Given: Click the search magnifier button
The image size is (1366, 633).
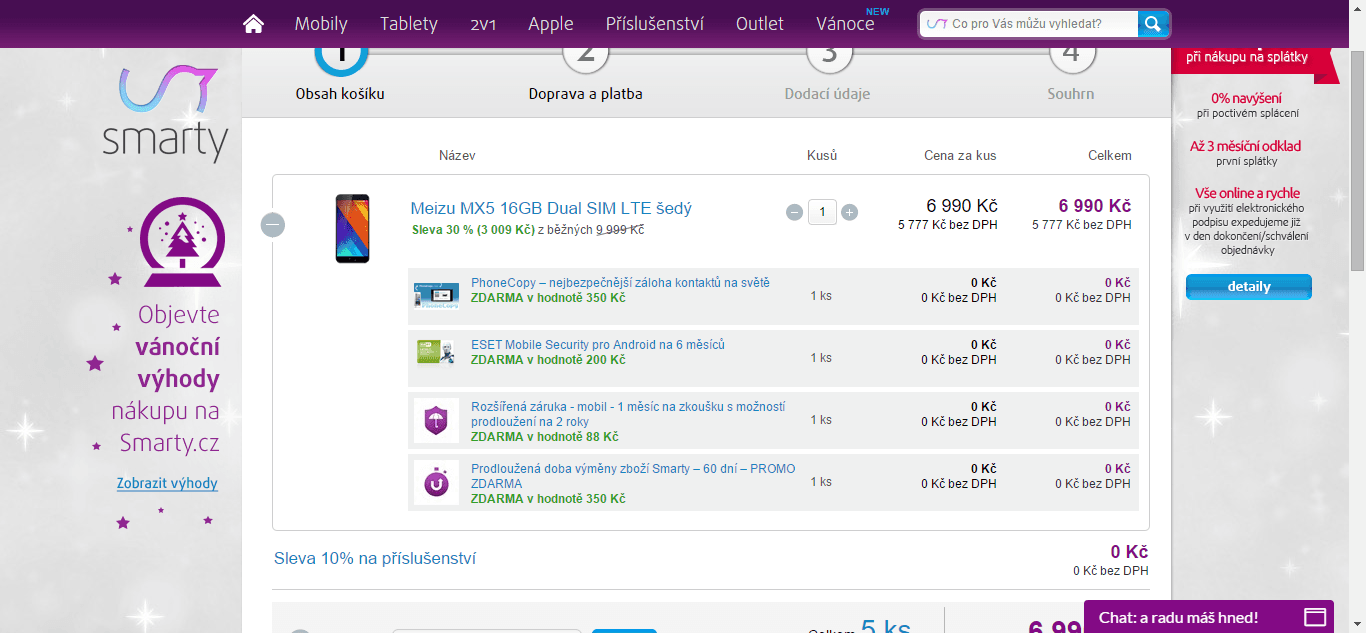Looking at the screenshot, I should coord(1153,24).
